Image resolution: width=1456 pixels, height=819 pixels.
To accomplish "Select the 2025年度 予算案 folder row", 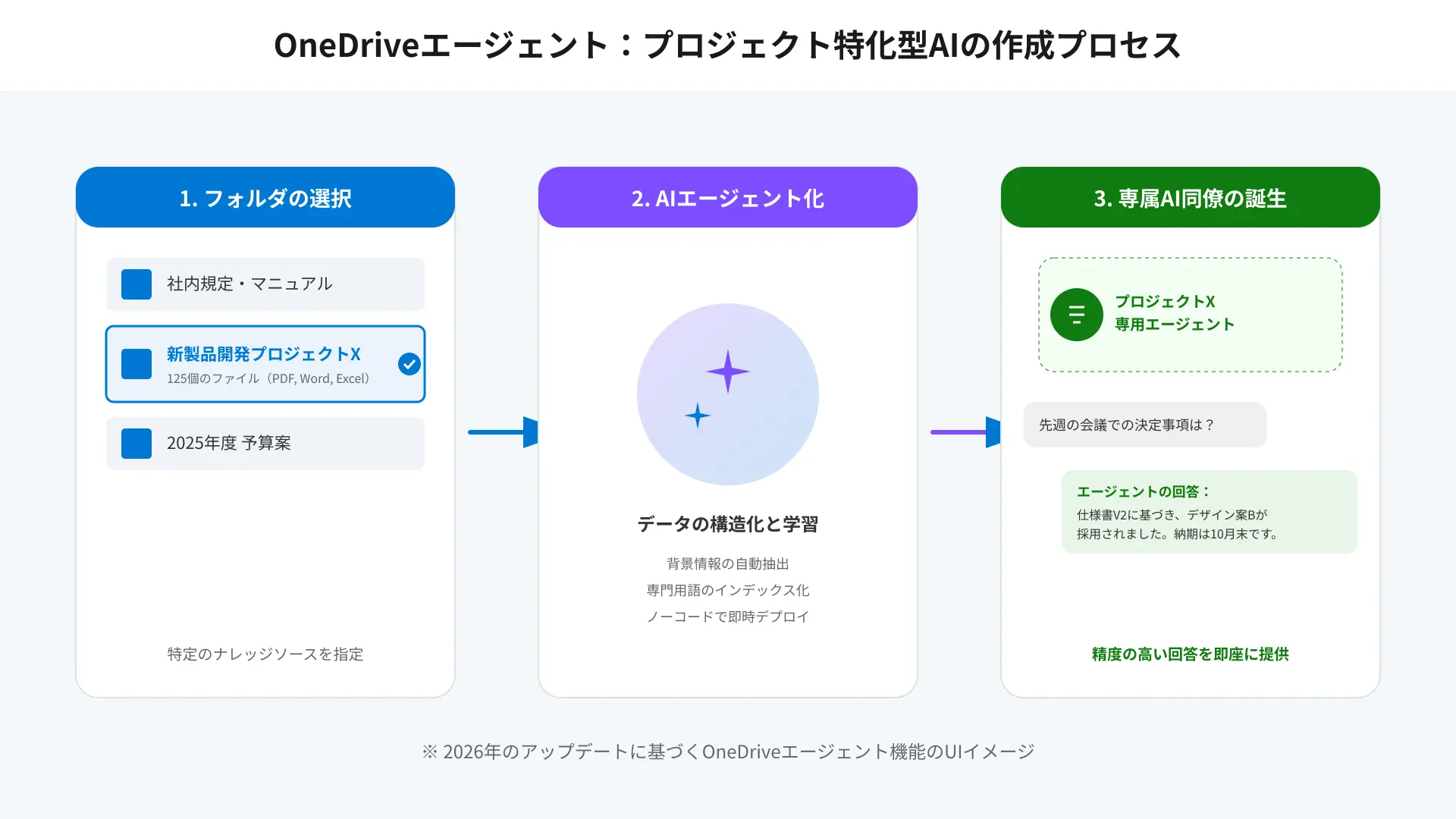I will (x=265, y=444).
